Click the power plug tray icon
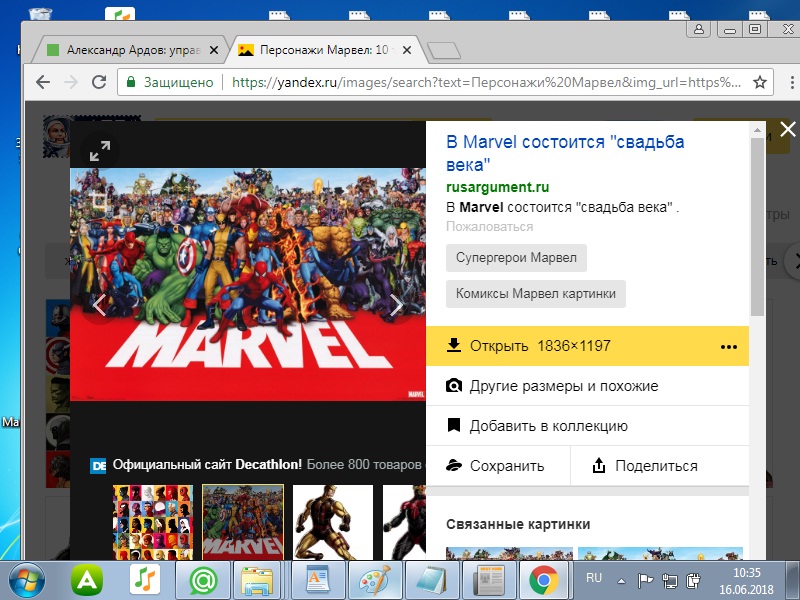Screen dimensions: 800x600 (x=693, y=581)
